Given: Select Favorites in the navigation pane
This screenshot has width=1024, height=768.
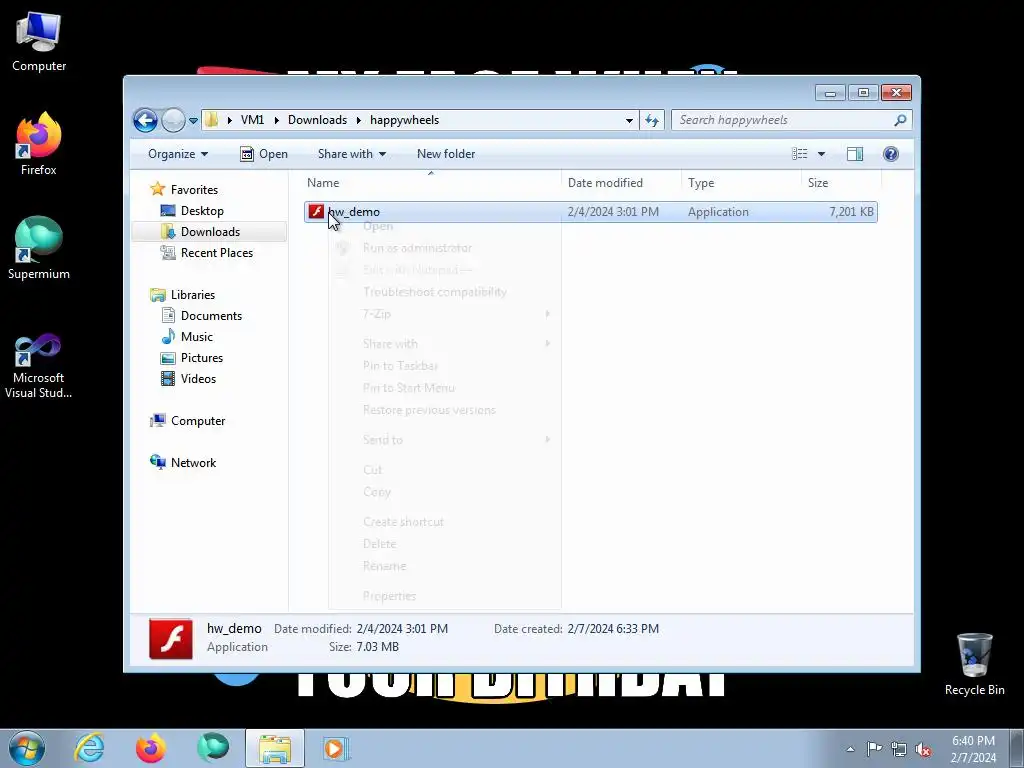Looking at the screenshot, I should [x=194, y=189].
